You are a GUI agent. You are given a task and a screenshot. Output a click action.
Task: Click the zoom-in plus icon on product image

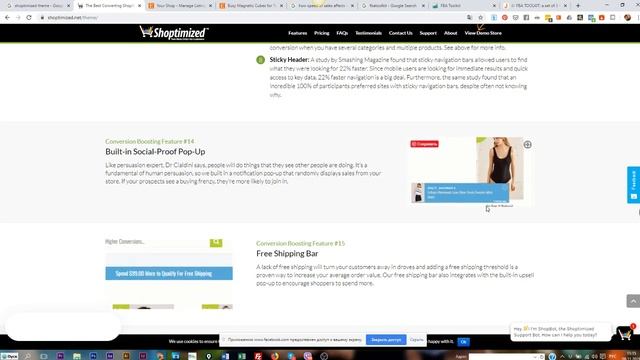coord(527,144)
